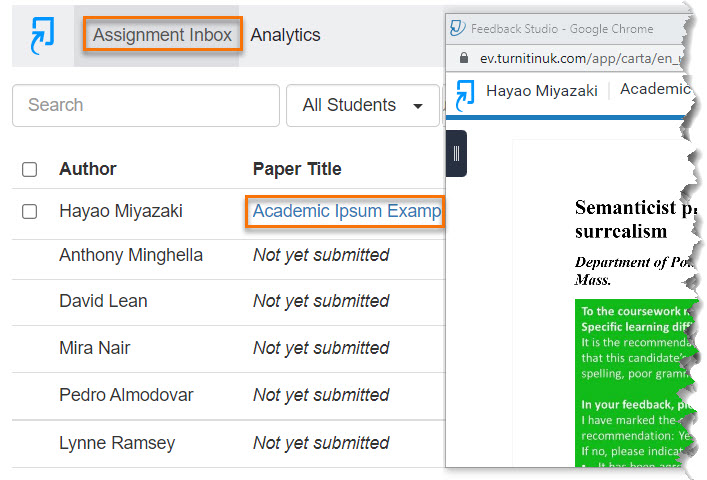
Task: Click the Turnitin logo beside Assignment Inbox
Action: (x=42, y=36)
